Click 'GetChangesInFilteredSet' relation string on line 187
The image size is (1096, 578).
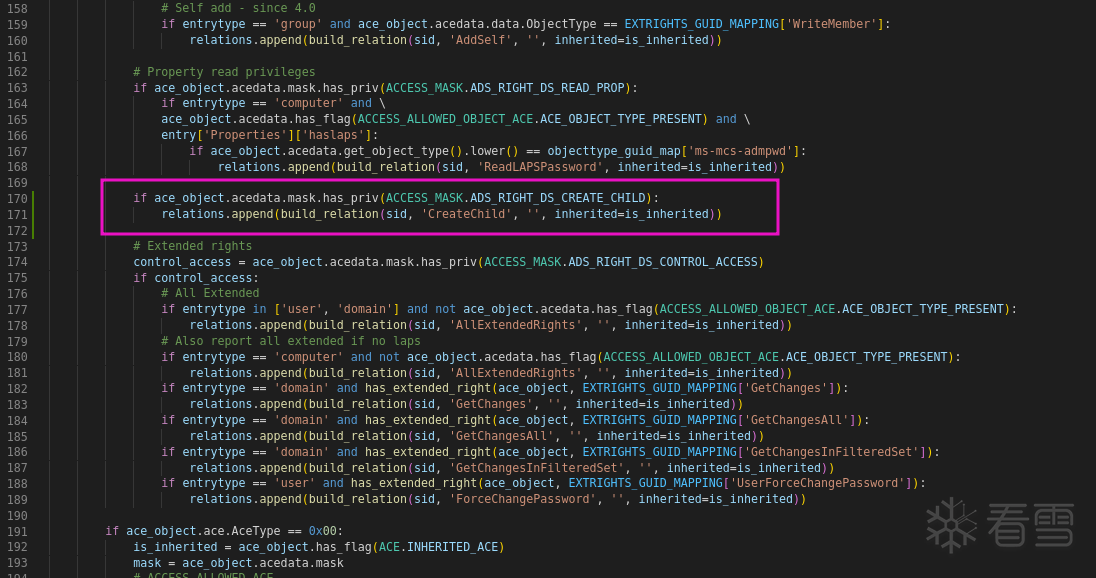(x=536, y=468)
